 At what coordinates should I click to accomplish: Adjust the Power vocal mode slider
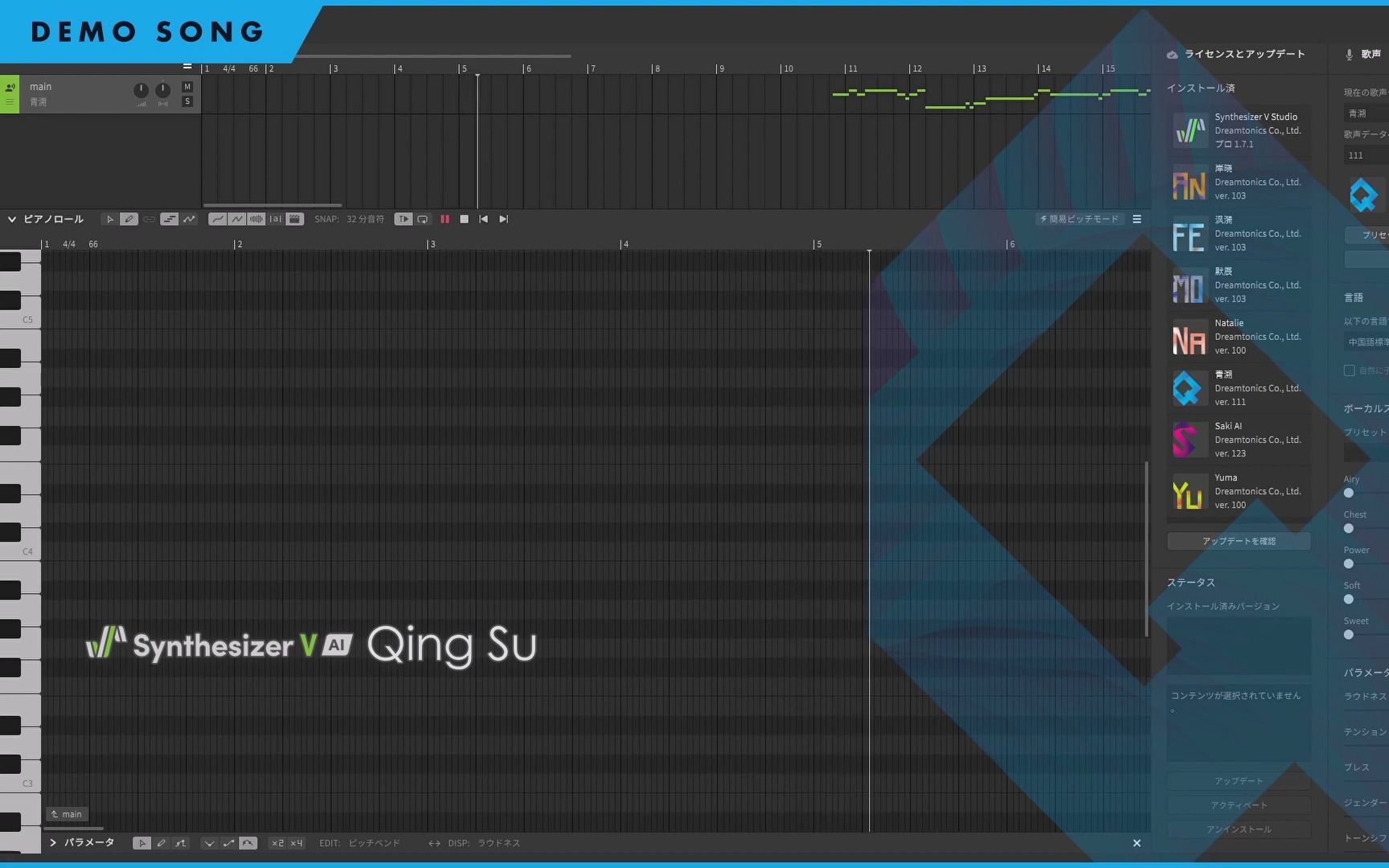point(1349,563)
